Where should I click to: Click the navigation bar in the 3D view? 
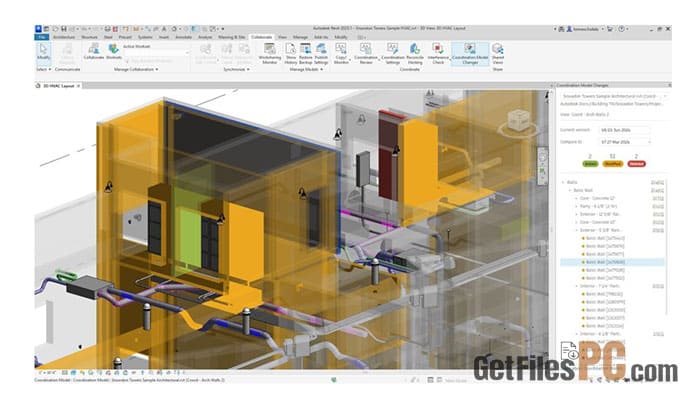click(x=543, y=165)
